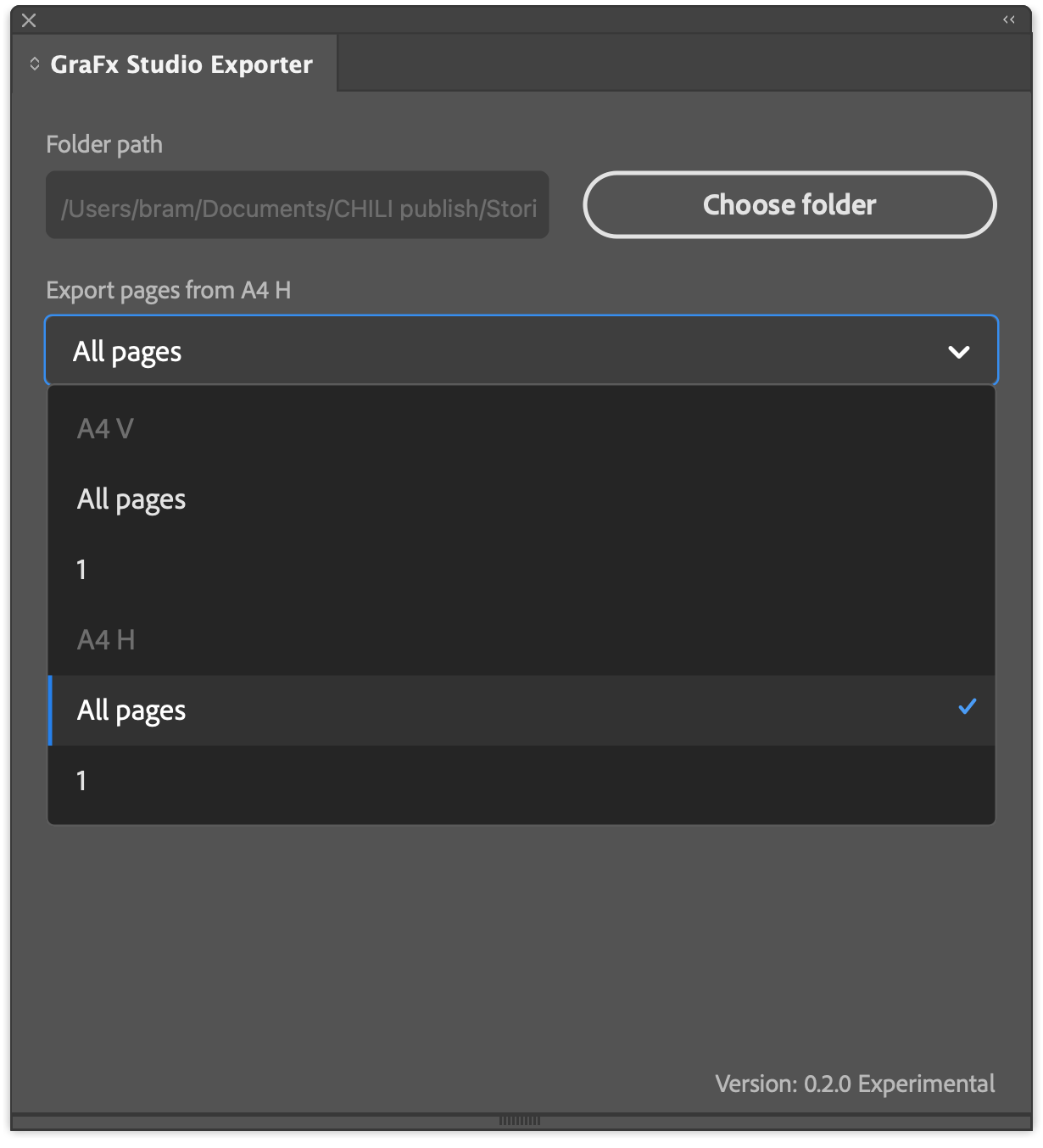Select page 1 under A4 V

(x=521, y=570)
